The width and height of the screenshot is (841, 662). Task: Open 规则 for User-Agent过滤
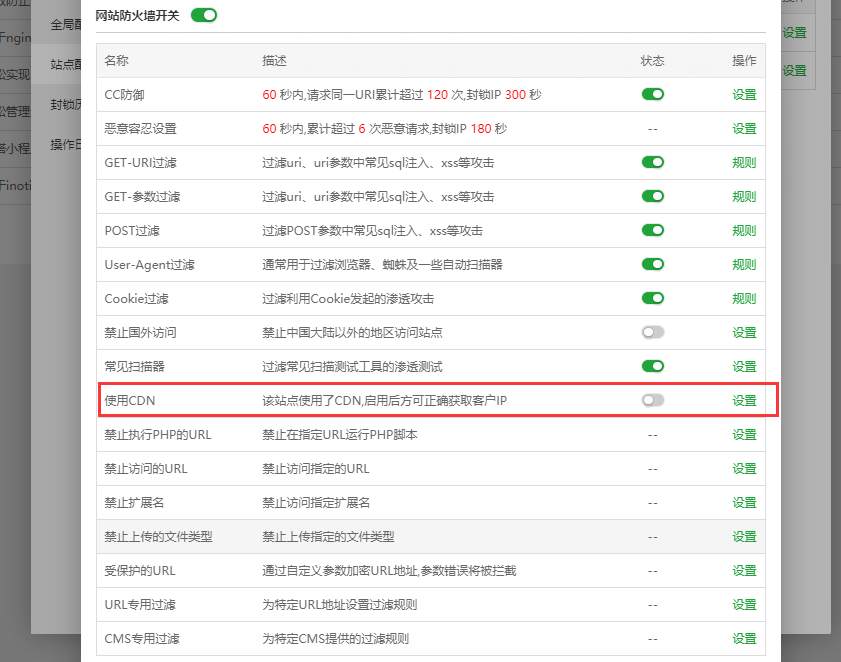(744, 264)
